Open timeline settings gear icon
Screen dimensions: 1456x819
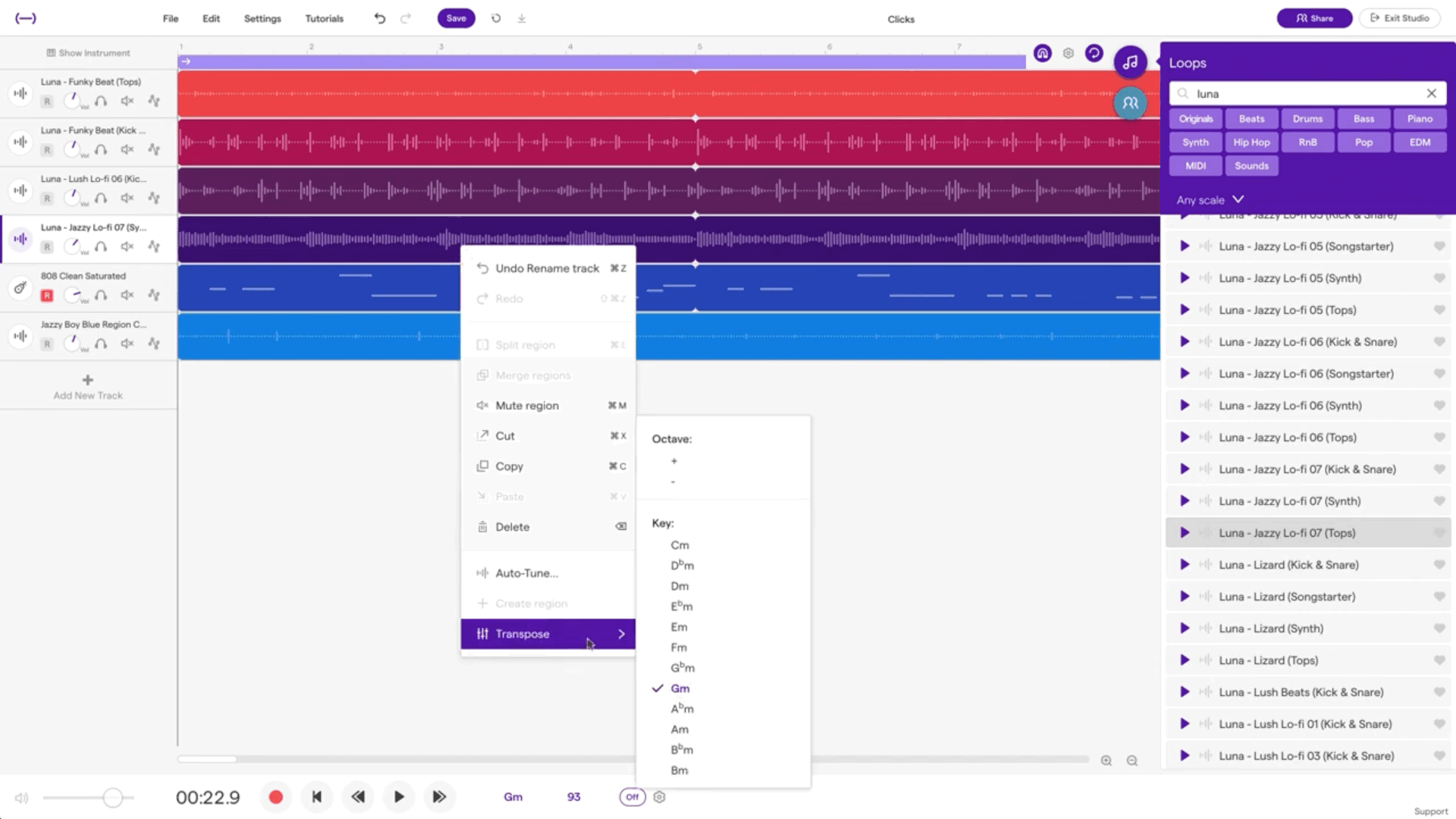(x=1068, y=53)
